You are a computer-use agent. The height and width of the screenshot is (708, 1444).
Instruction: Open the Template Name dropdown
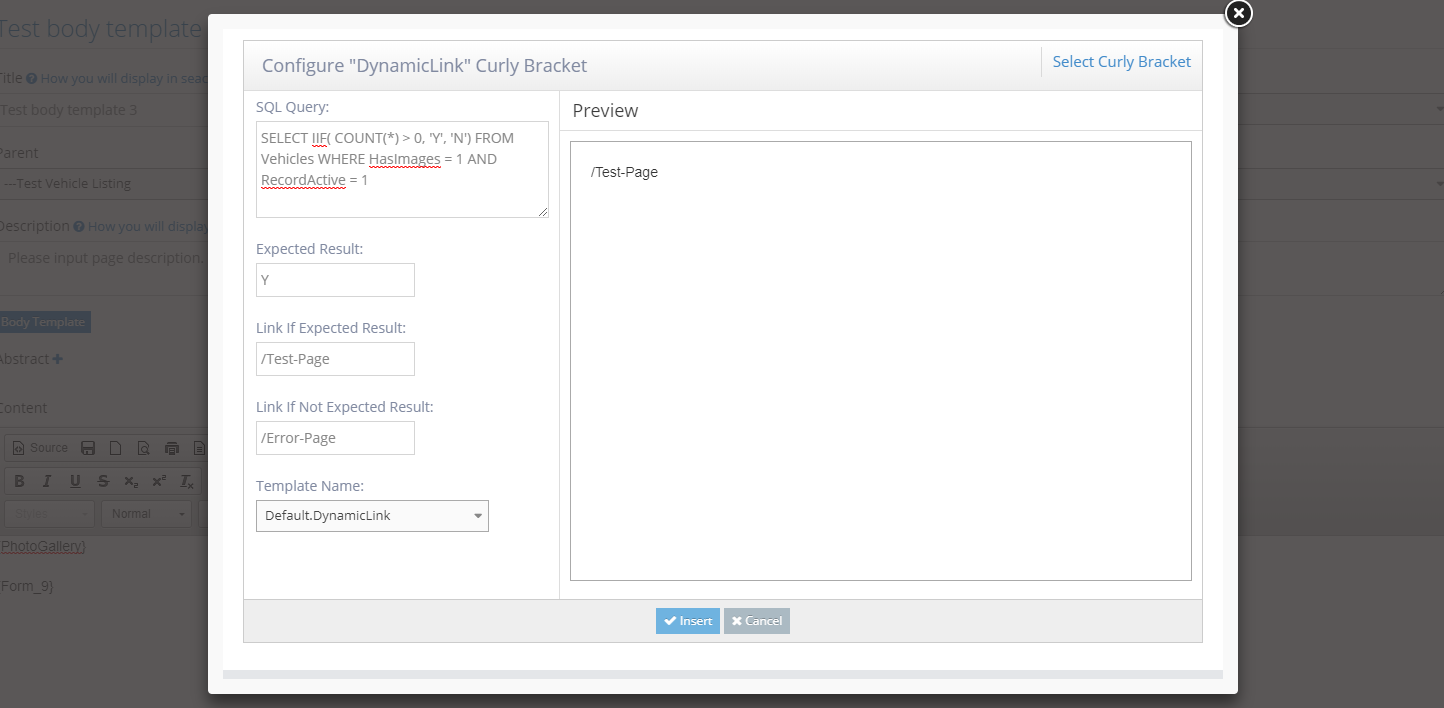click(x=372, y=516)
